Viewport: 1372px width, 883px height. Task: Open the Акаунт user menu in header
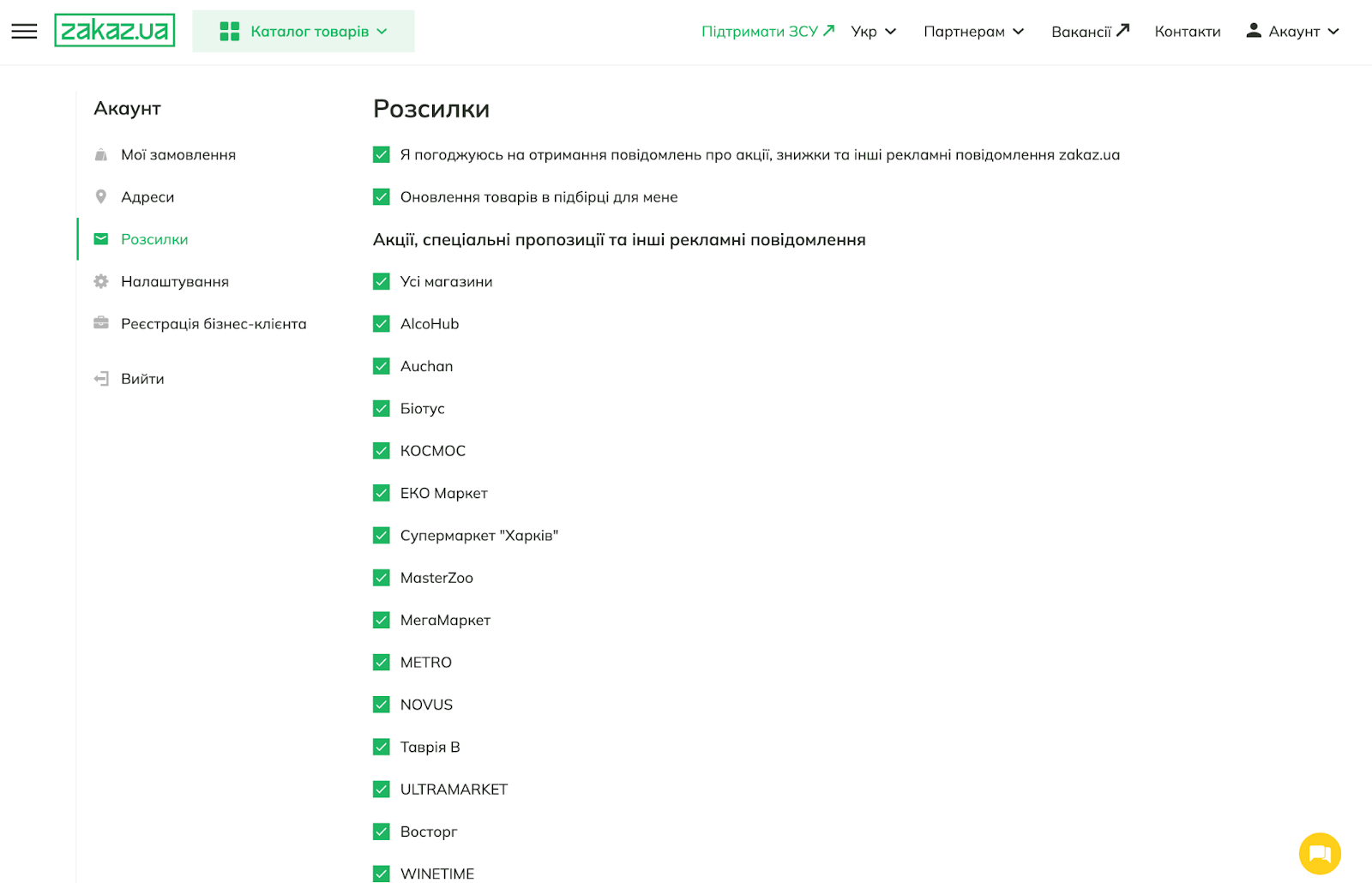click(x=1292, y=32)
